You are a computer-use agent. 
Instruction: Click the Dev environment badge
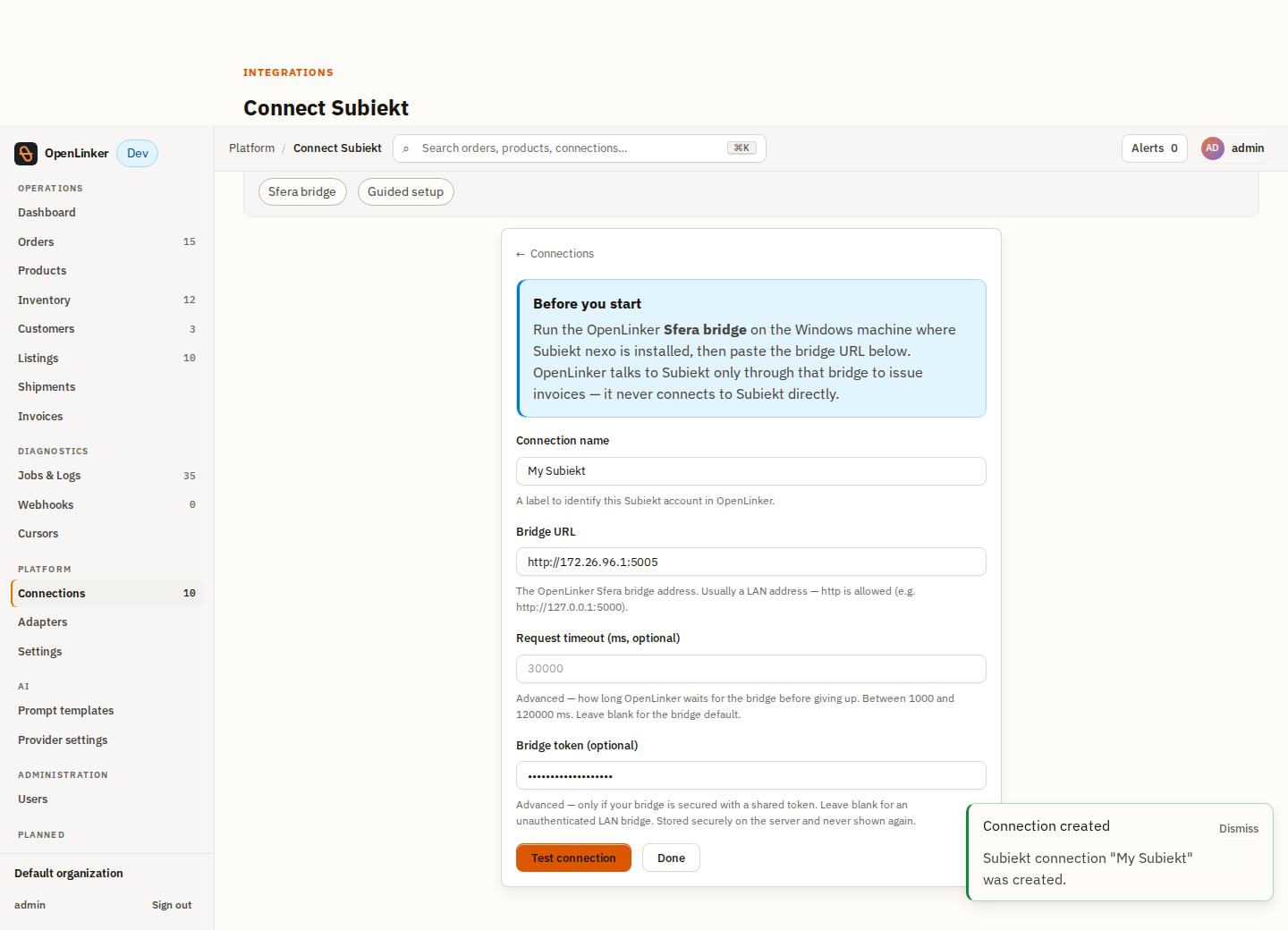[138, 154]
